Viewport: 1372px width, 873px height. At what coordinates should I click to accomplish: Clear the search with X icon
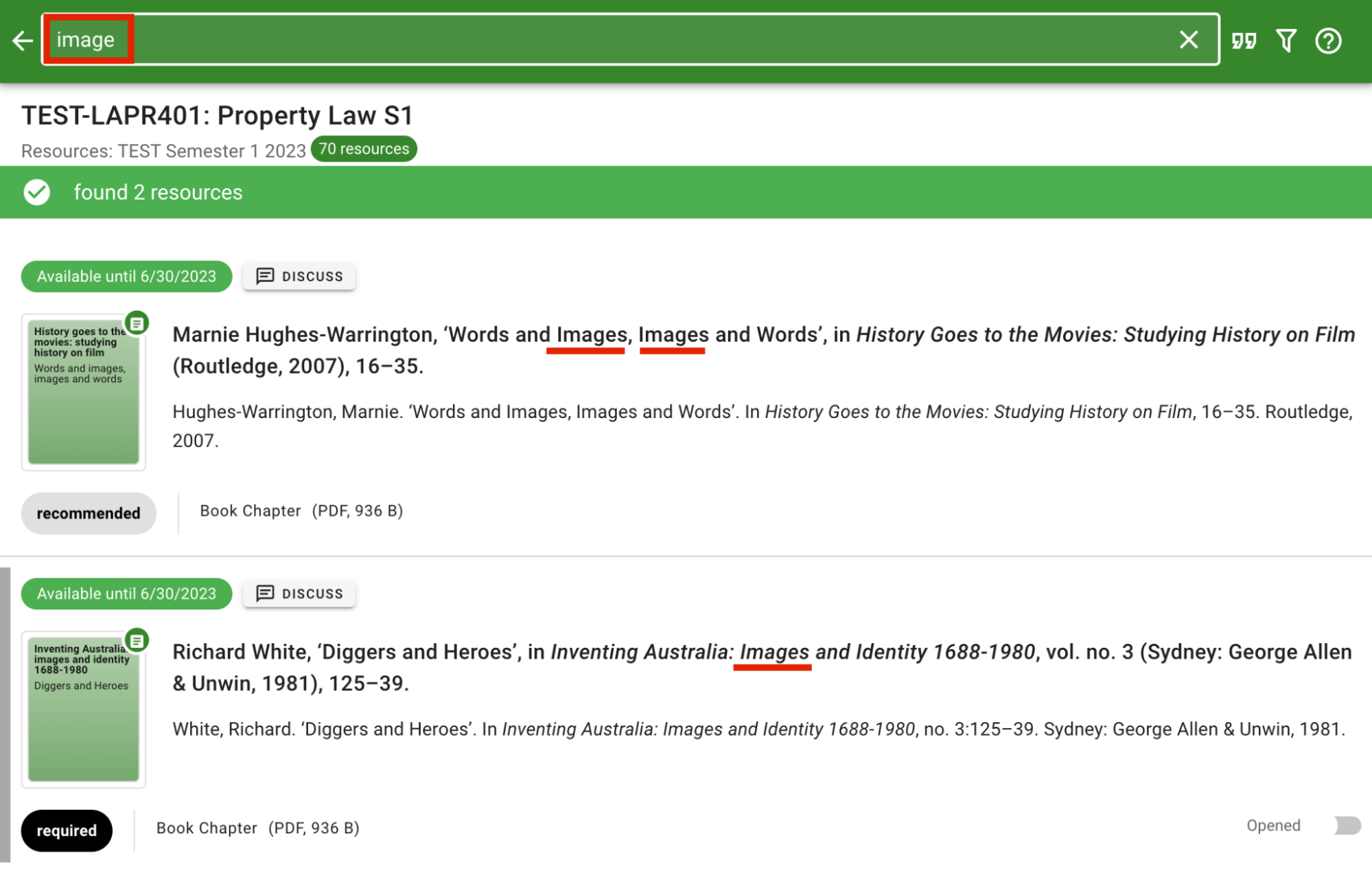1188,40
